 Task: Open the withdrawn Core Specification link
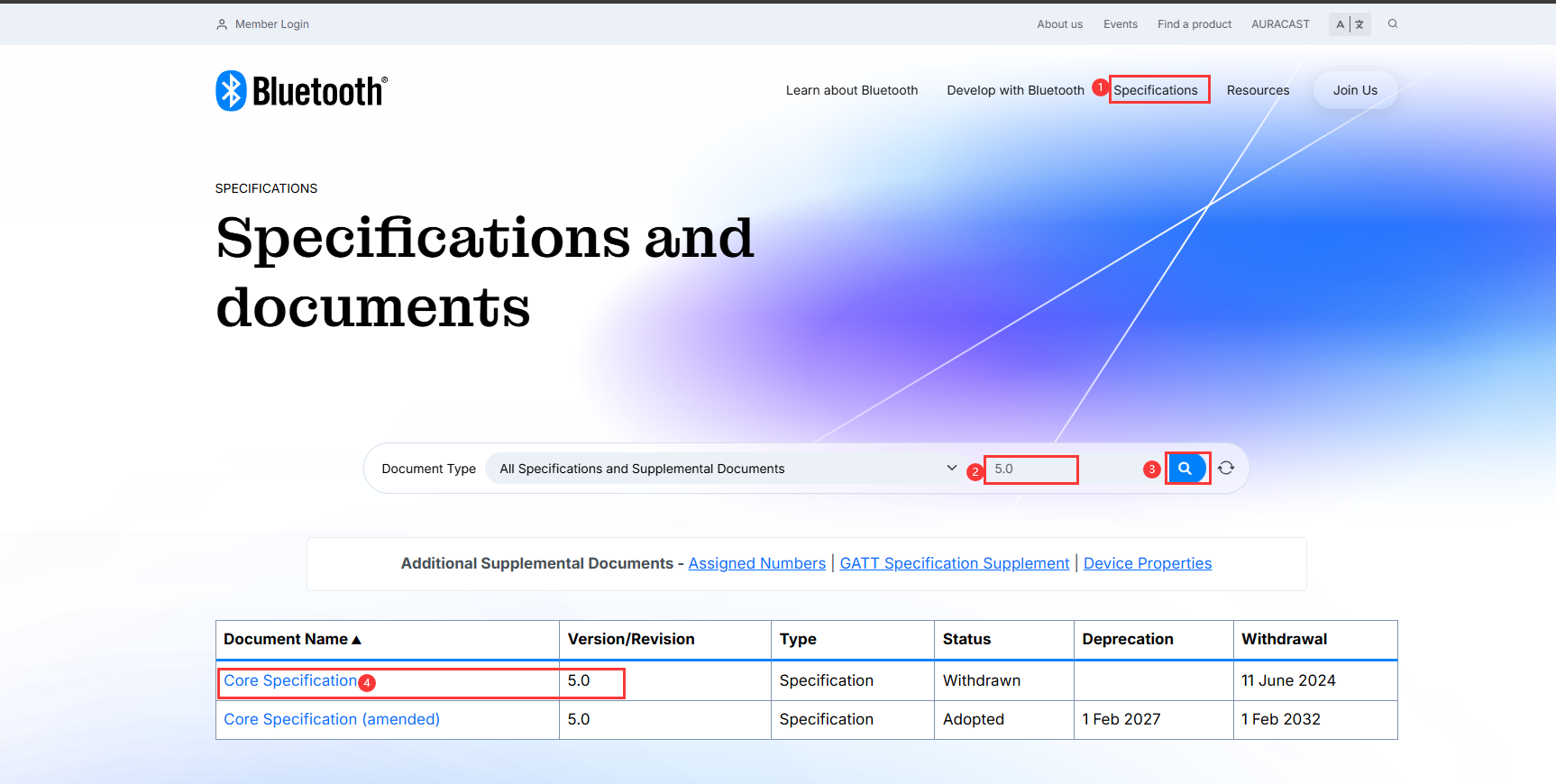(x=290, y=680)
